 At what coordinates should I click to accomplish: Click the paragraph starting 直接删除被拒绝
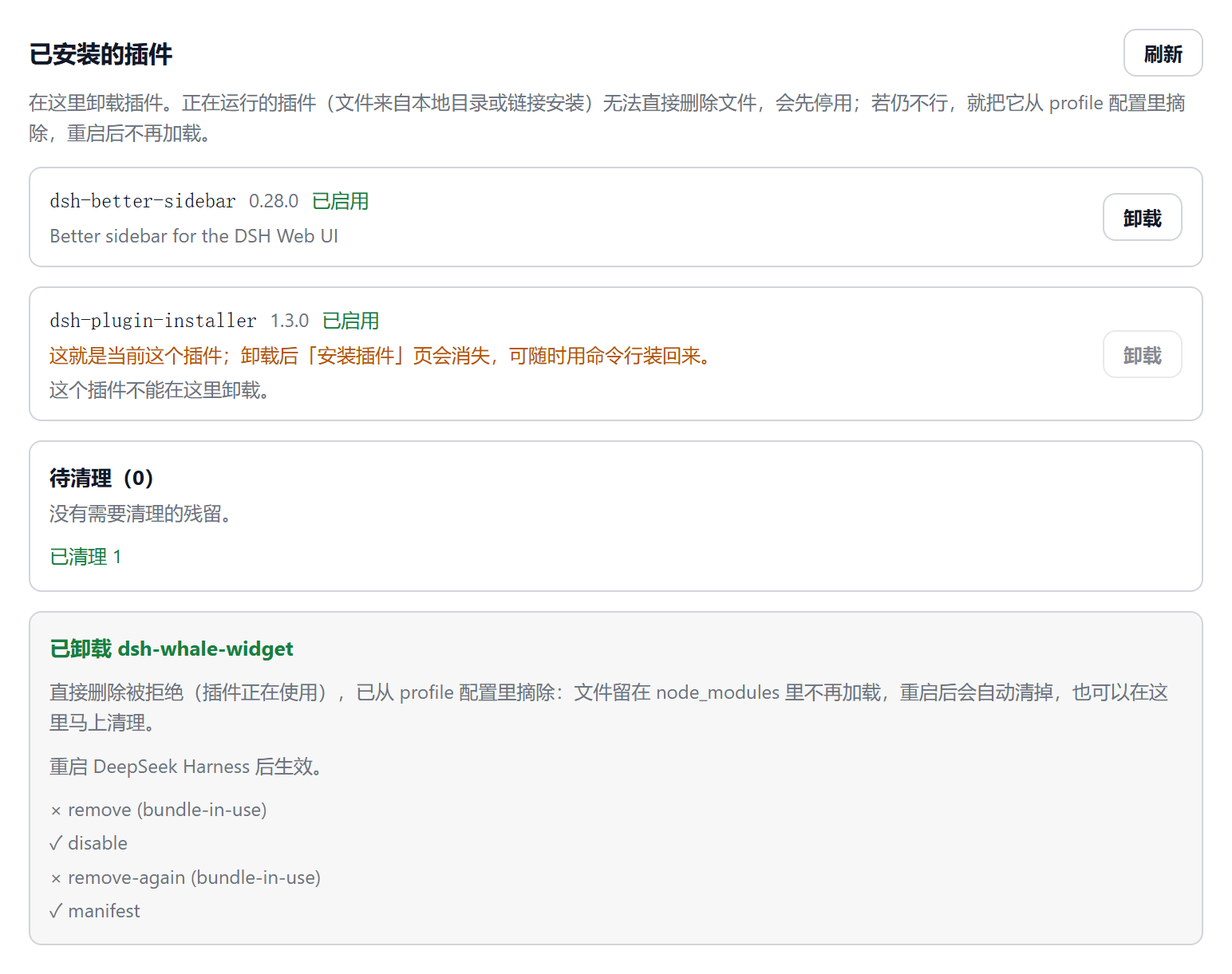point(609,708)
